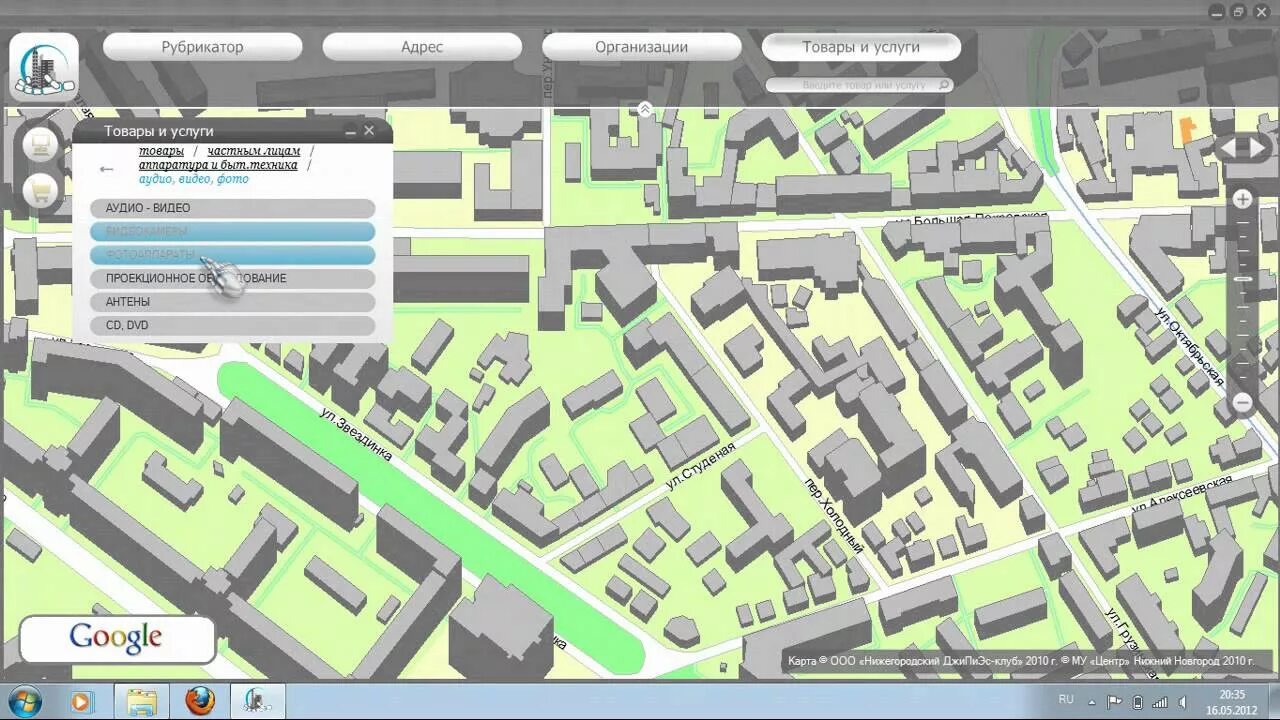Click the orange highlighted building on map
Screen dimensions: 1280x720
[x=1188, y=129]
